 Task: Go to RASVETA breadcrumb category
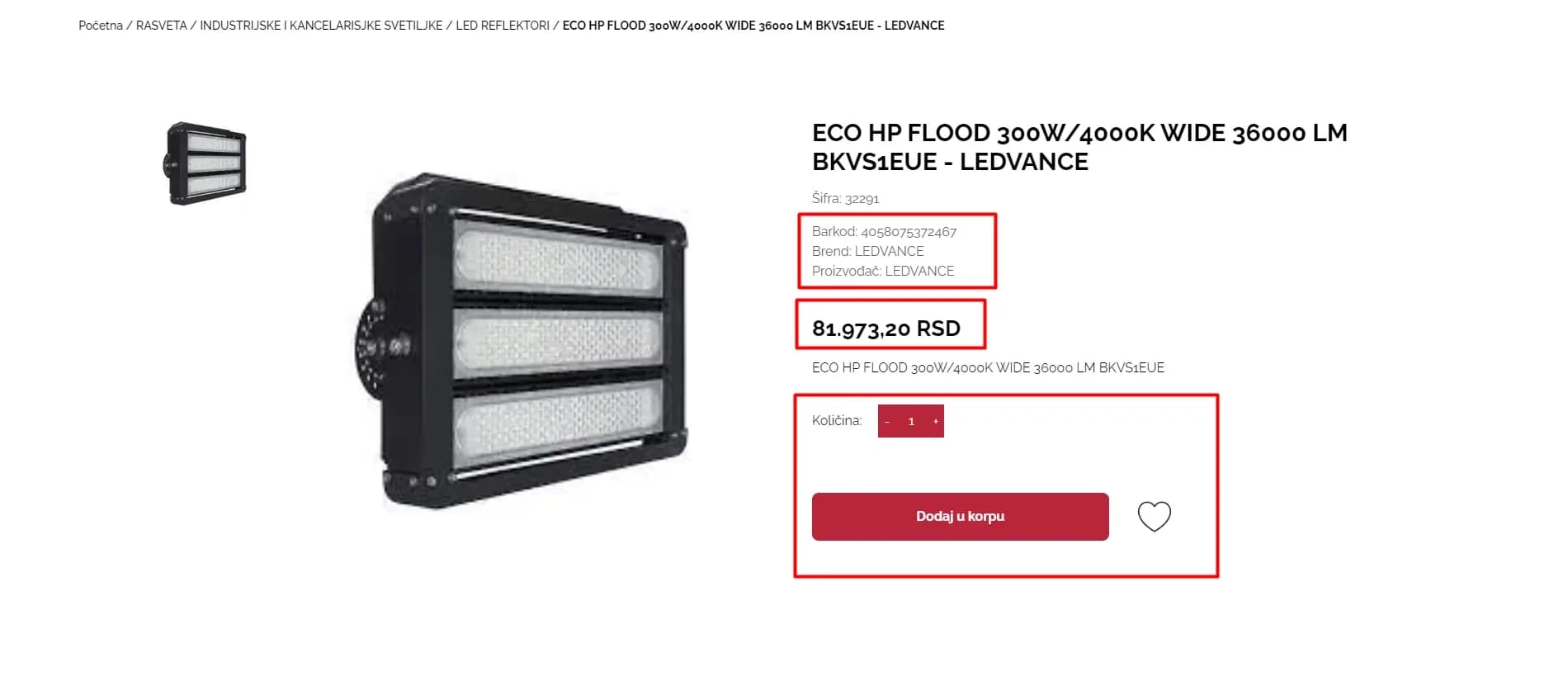tap(161, 26)
